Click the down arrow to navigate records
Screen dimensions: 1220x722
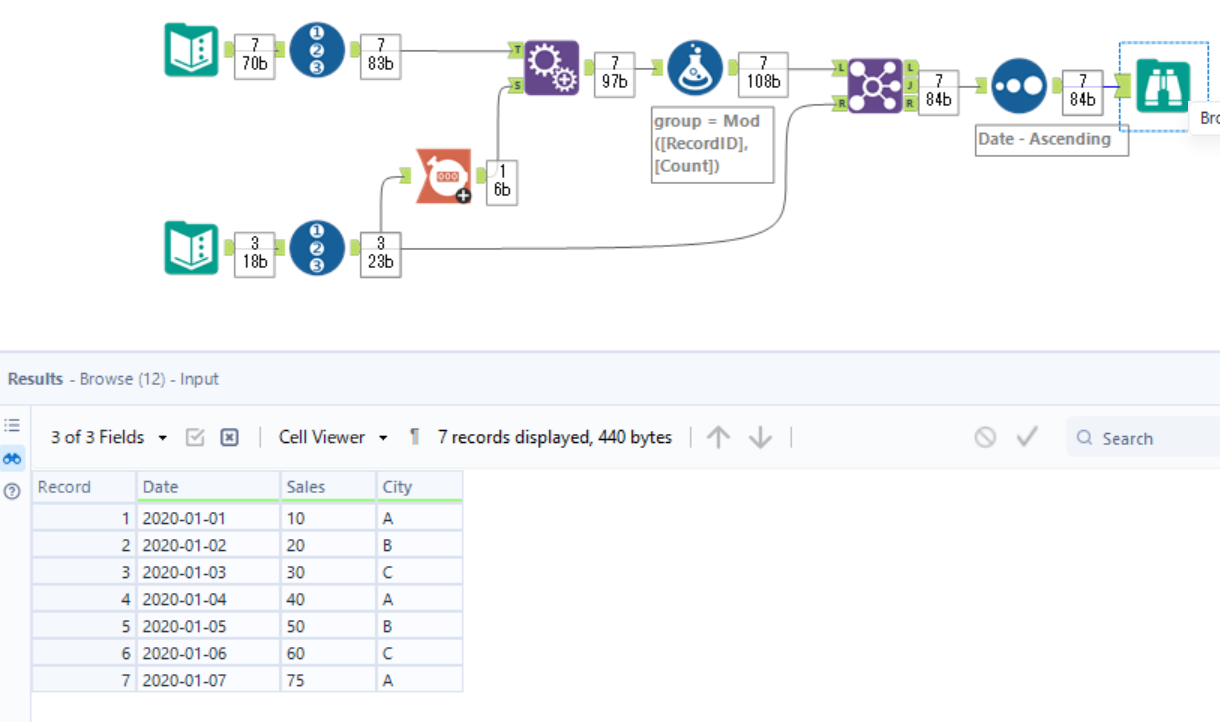[x=761, y=437]
